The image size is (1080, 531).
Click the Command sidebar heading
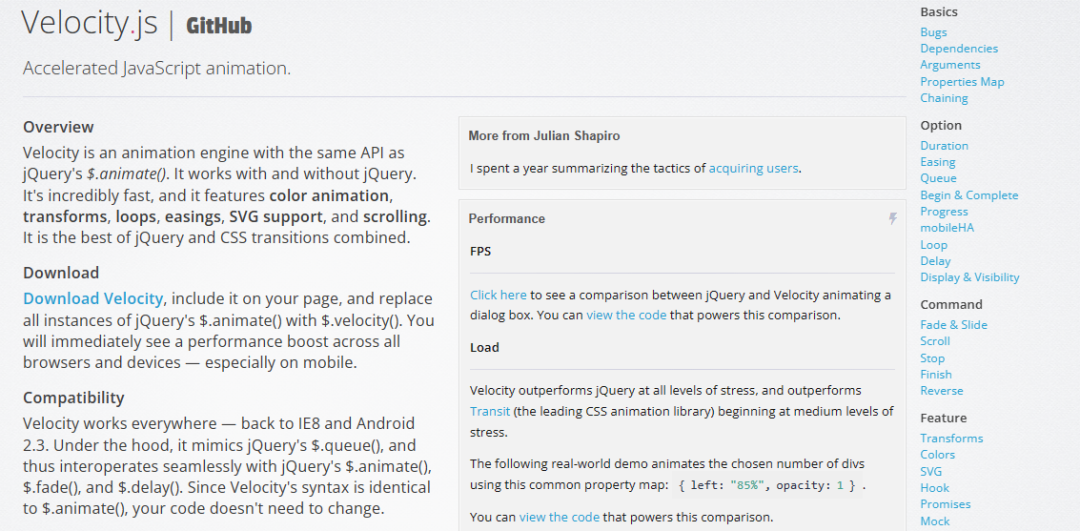(951, 305)
